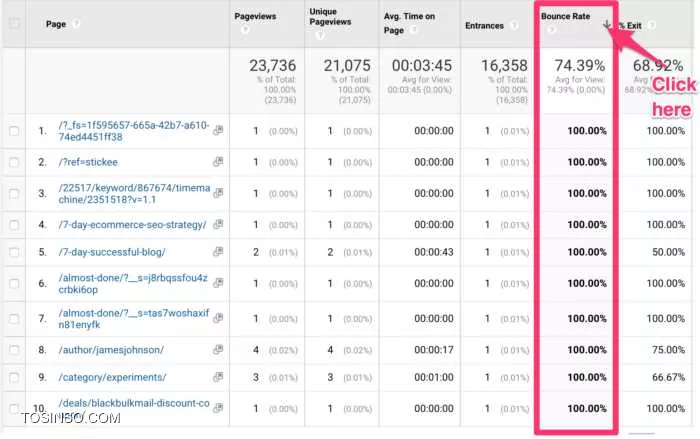Click 00:00:43 time for 7-day-successful-blog row

point(433,252)
